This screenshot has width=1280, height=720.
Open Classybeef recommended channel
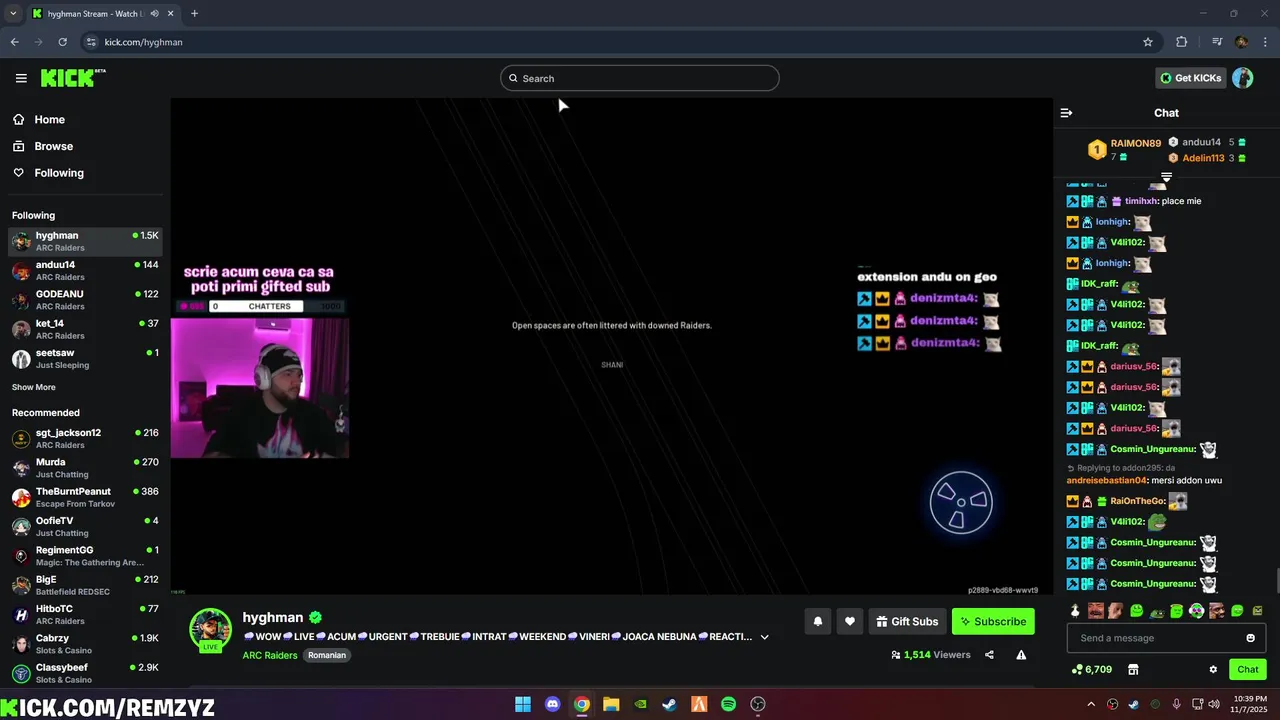click(x=85, y=673)
